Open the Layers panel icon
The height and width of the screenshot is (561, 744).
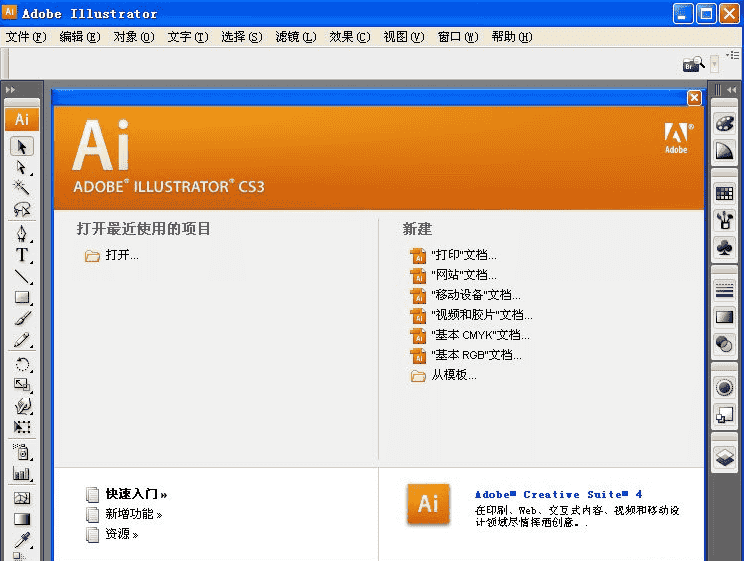pos(725,458)
